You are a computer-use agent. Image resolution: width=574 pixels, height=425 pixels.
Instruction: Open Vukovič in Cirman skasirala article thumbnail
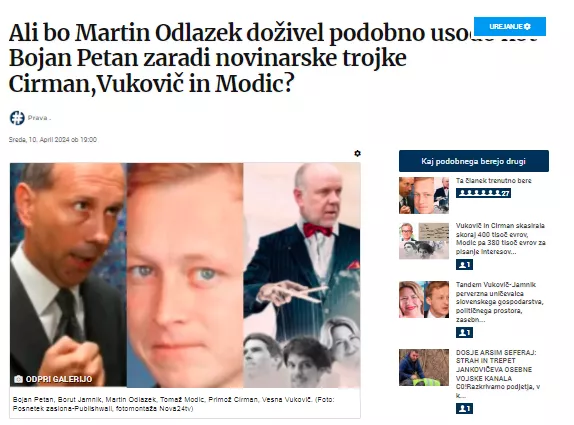(x=424, y=241)
